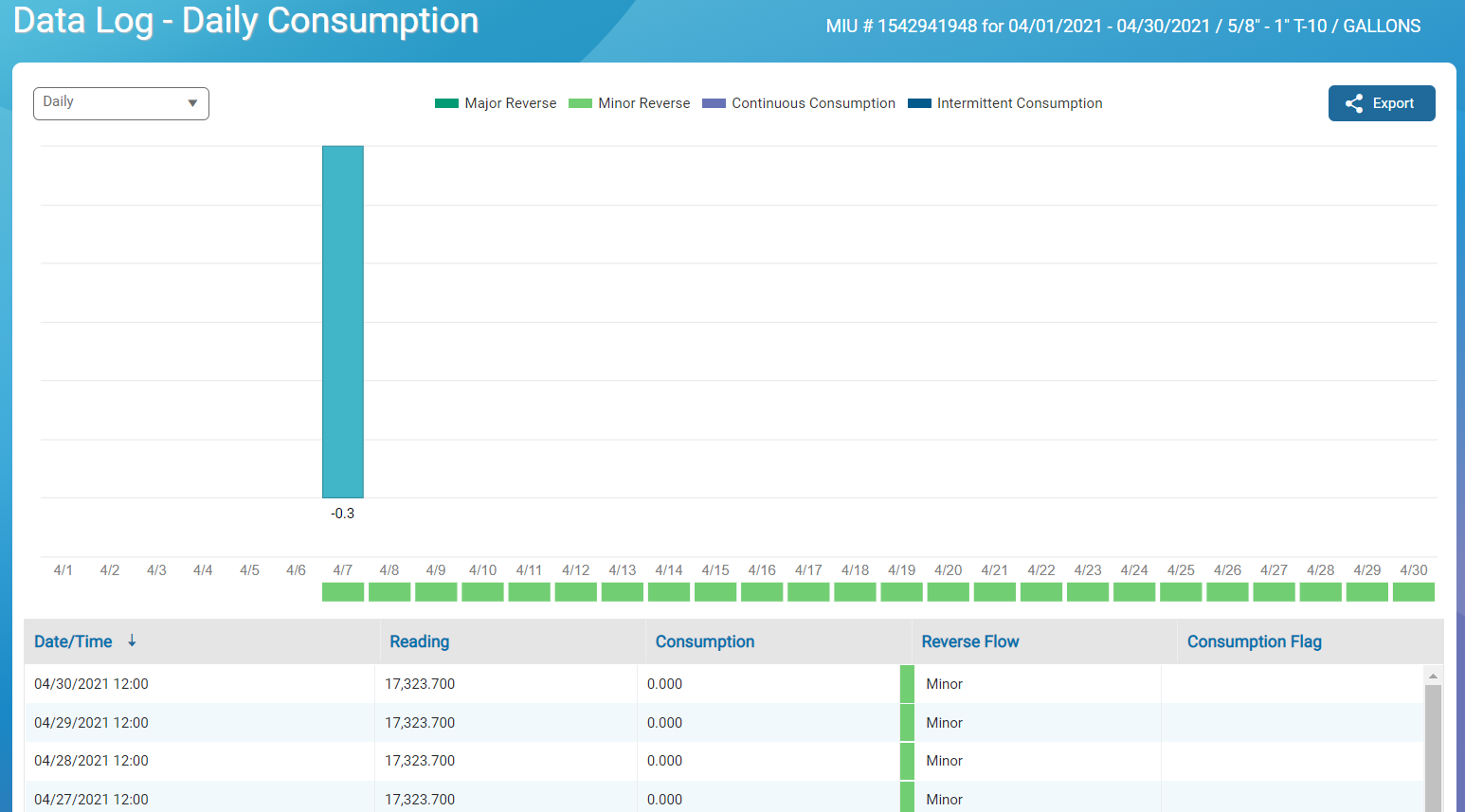The image size is (1465, 812).
Task: Click the green Minor Reverse marker under 4/15
Action: pos(714,591)
